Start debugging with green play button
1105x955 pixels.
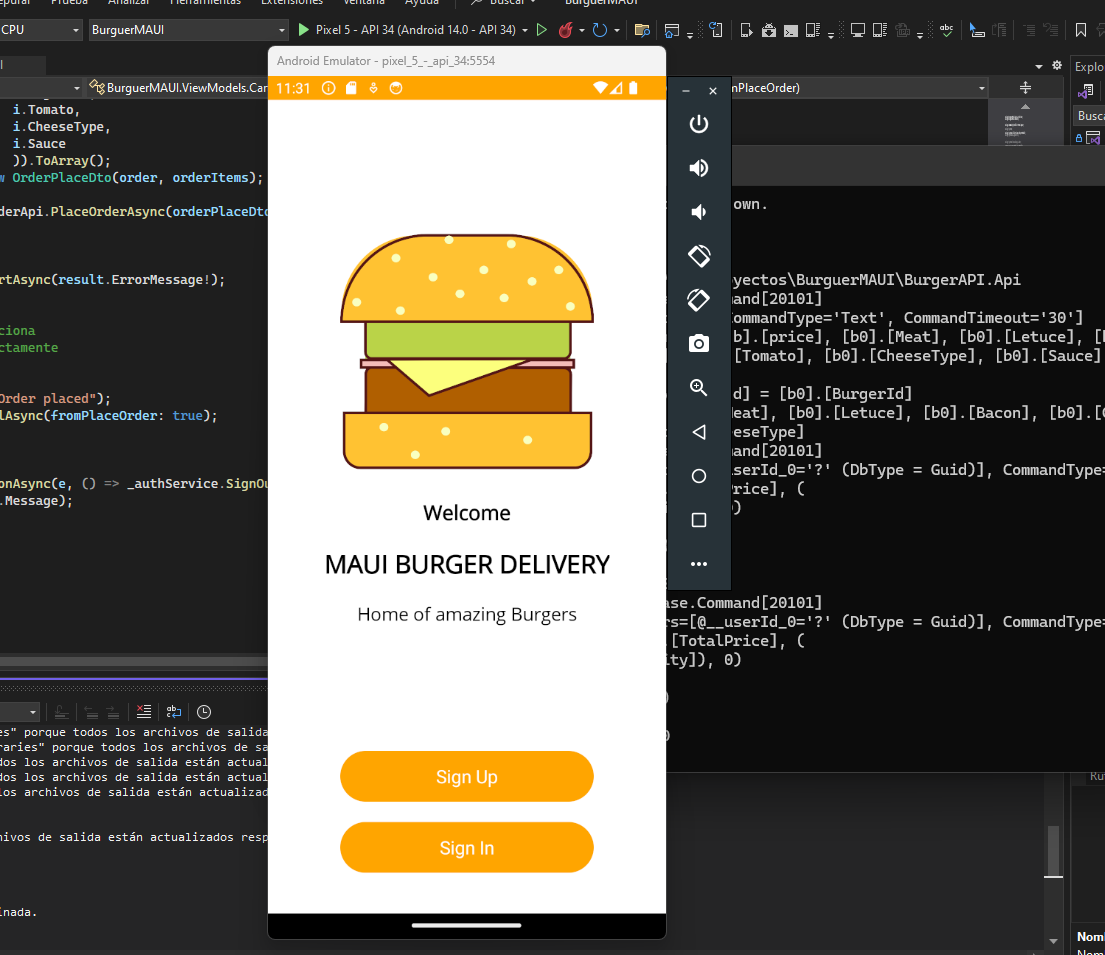pos(304,30)
